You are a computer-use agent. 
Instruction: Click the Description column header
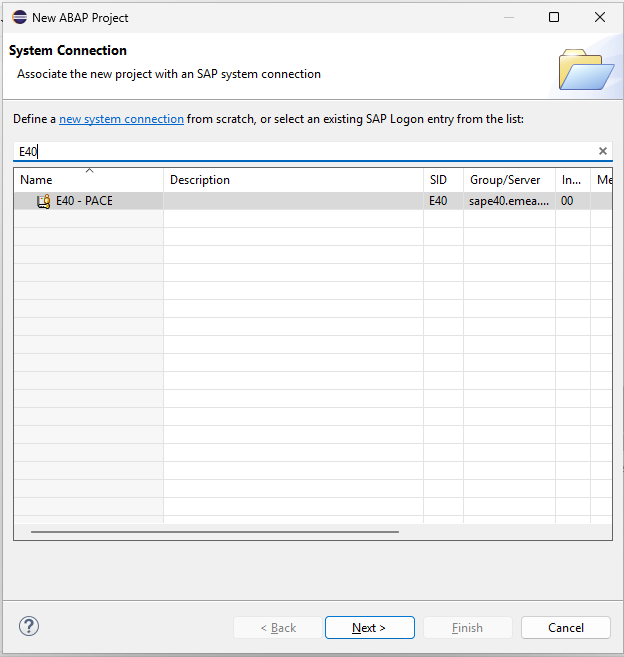[293, 180]
